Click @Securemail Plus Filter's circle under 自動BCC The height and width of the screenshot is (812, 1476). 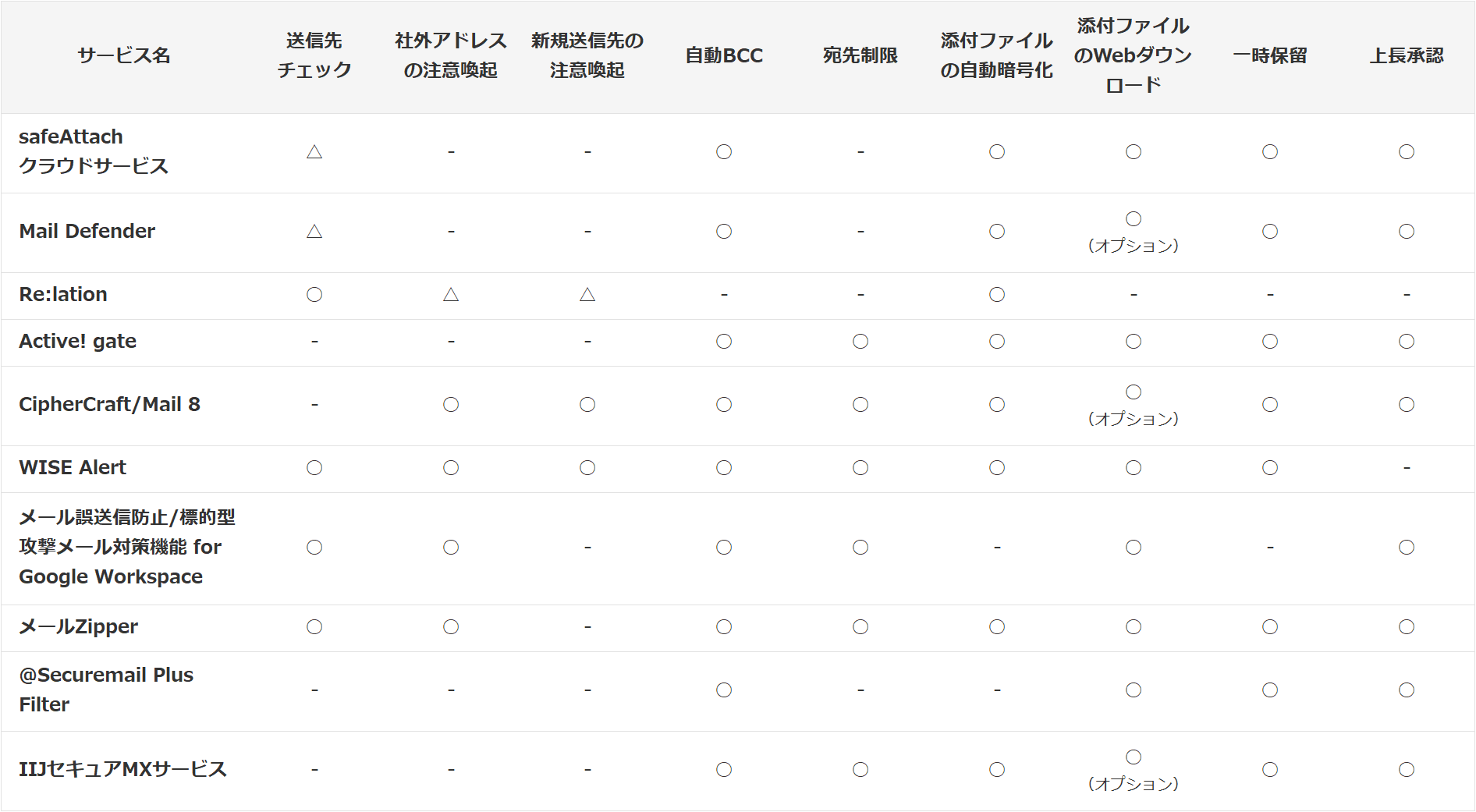[724, 690]
